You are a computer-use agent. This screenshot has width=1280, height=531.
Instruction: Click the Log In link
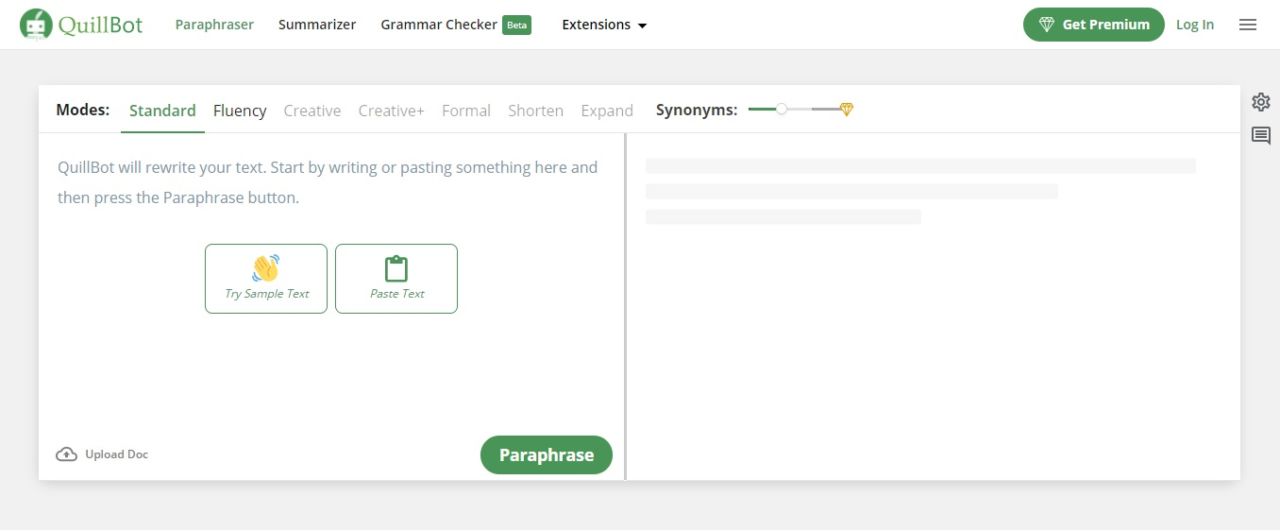pos(1195,25)
